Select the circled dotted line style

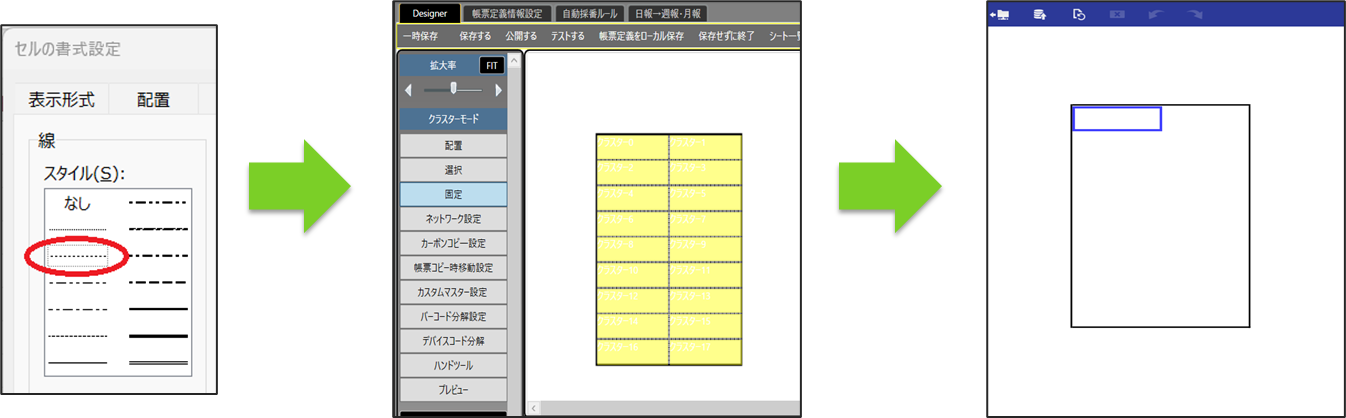pyautogui.click(x=78, y=257)
